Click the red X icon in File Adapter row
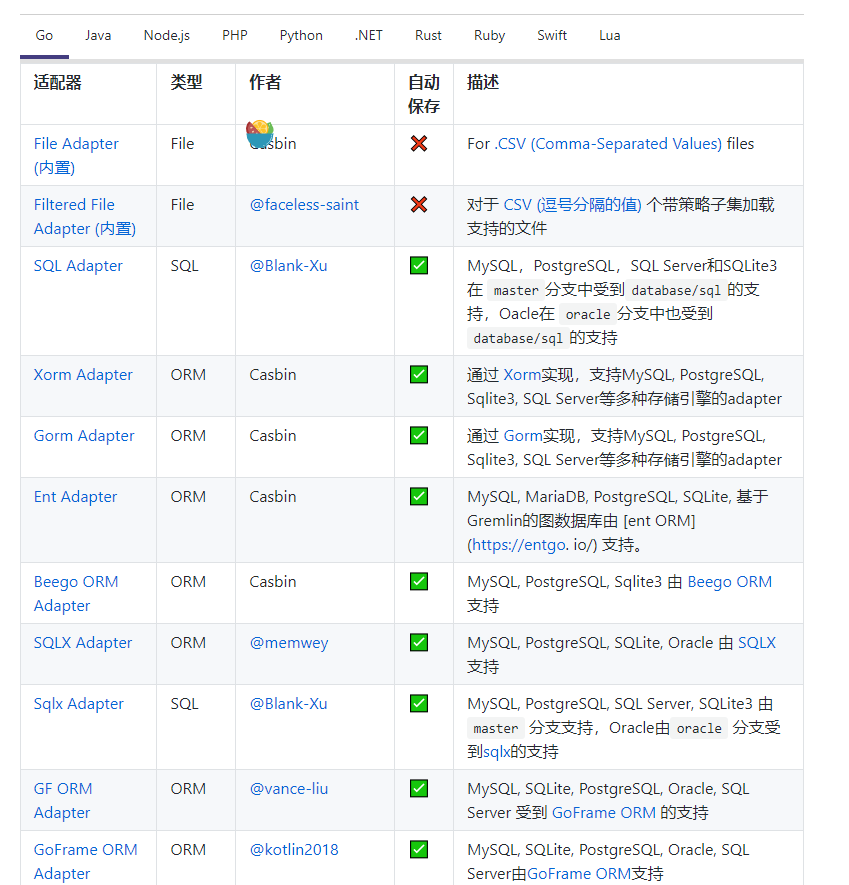The width and height of the screenshot is (849, 885). [x=419, y=144]
